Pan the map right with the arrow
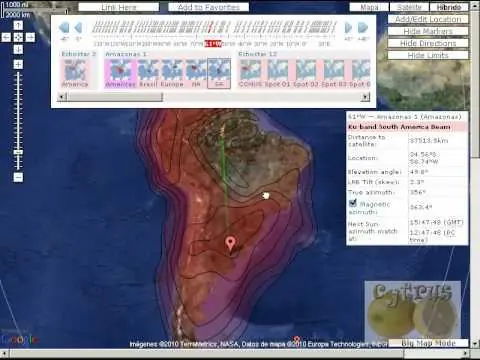The image size is (480, 360). coord(30,37)
